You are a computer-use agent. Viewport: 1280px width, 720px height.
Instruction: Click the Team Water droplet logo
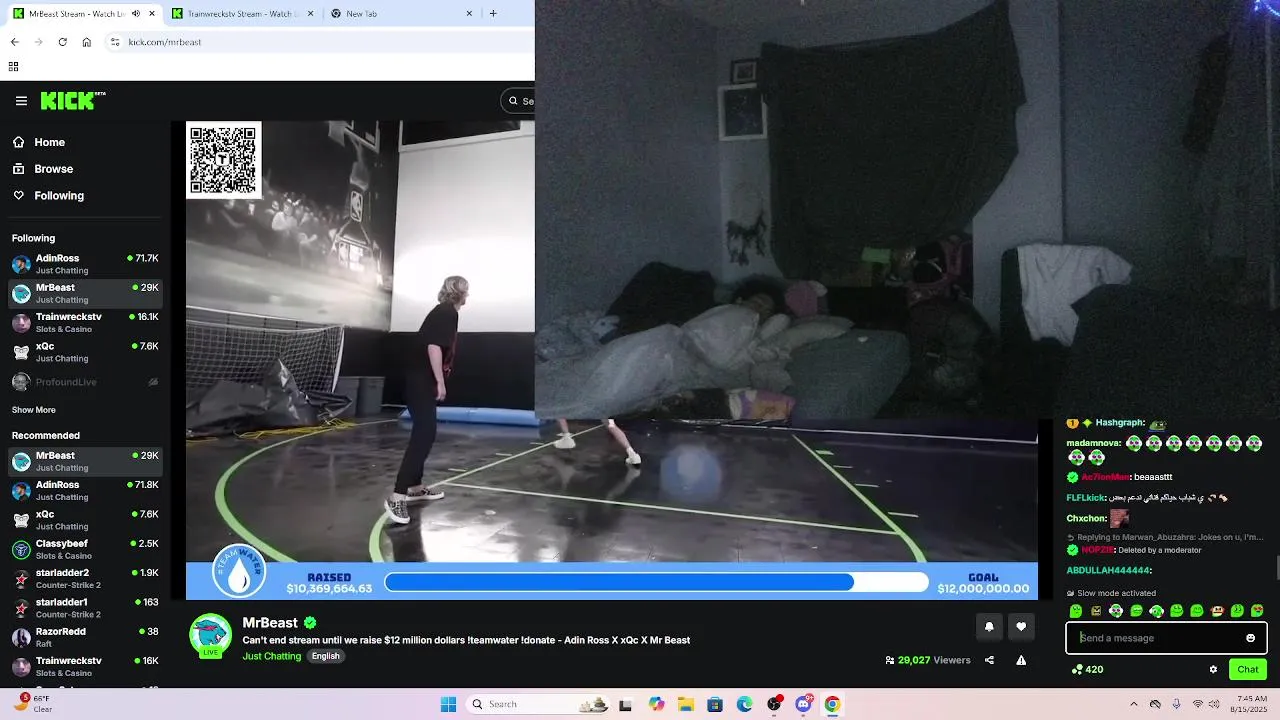238,572
